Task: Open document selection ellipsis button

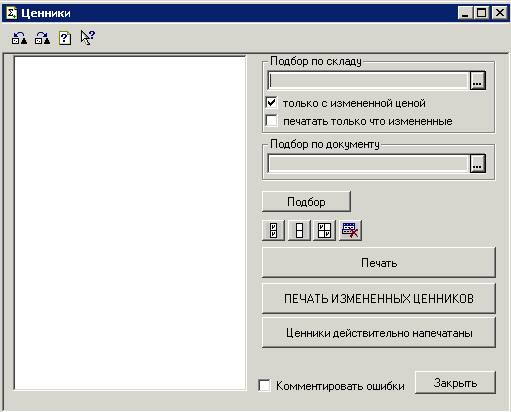Action: (478, 163)
